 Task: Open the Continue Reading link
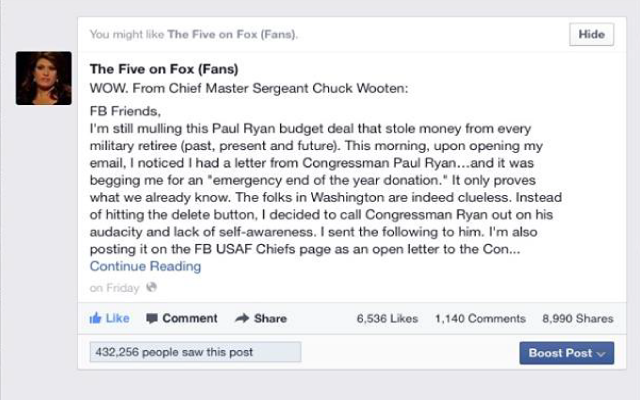pos(145,266)
